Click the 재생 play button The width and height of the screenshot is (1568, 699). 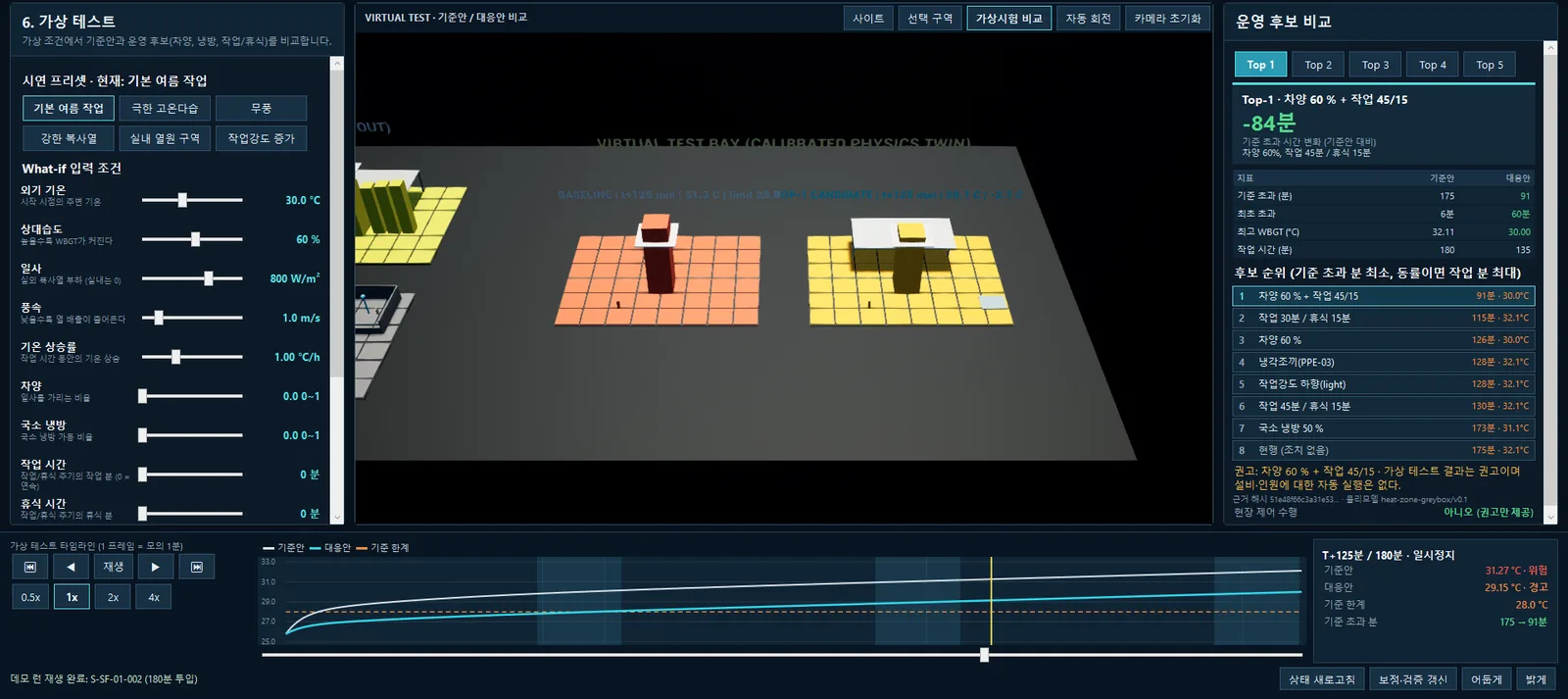tap(114, 567)
